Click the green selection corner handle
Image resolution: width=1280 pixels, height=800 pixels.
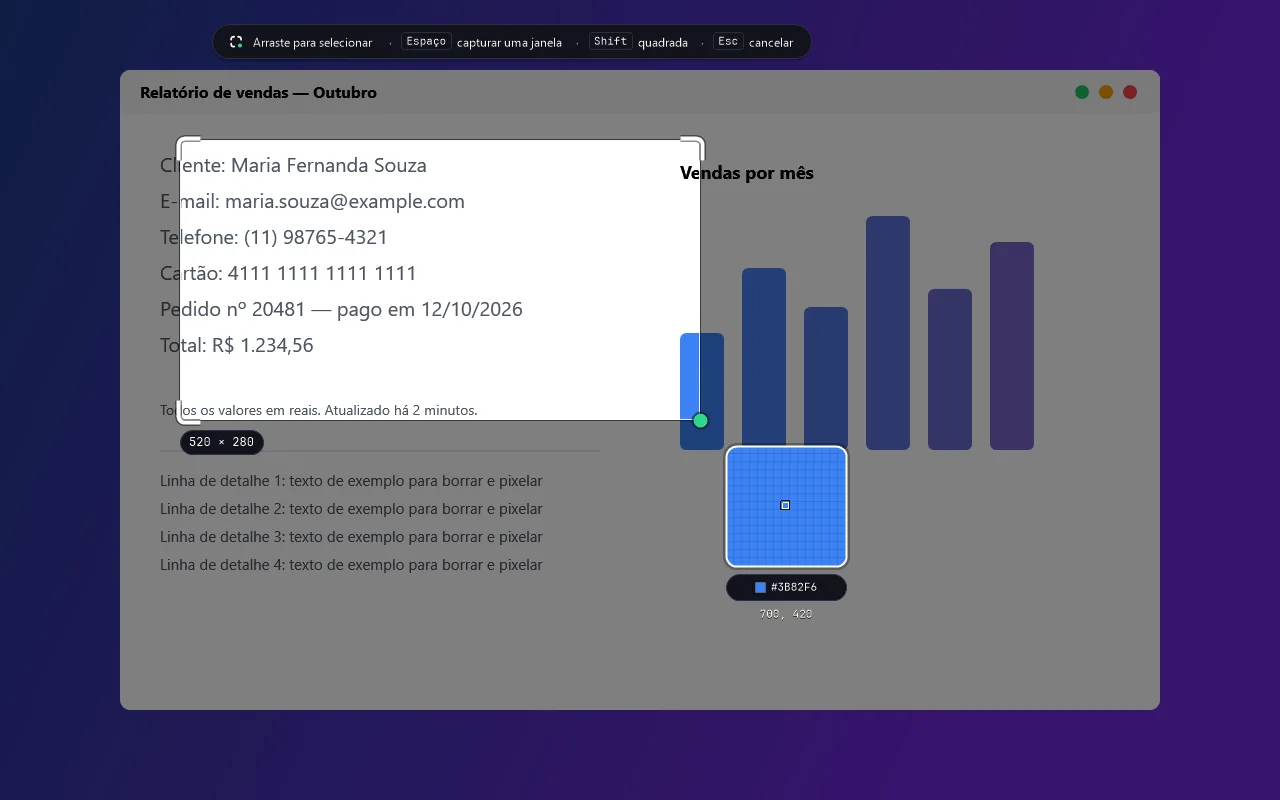[x=700, y=420]
